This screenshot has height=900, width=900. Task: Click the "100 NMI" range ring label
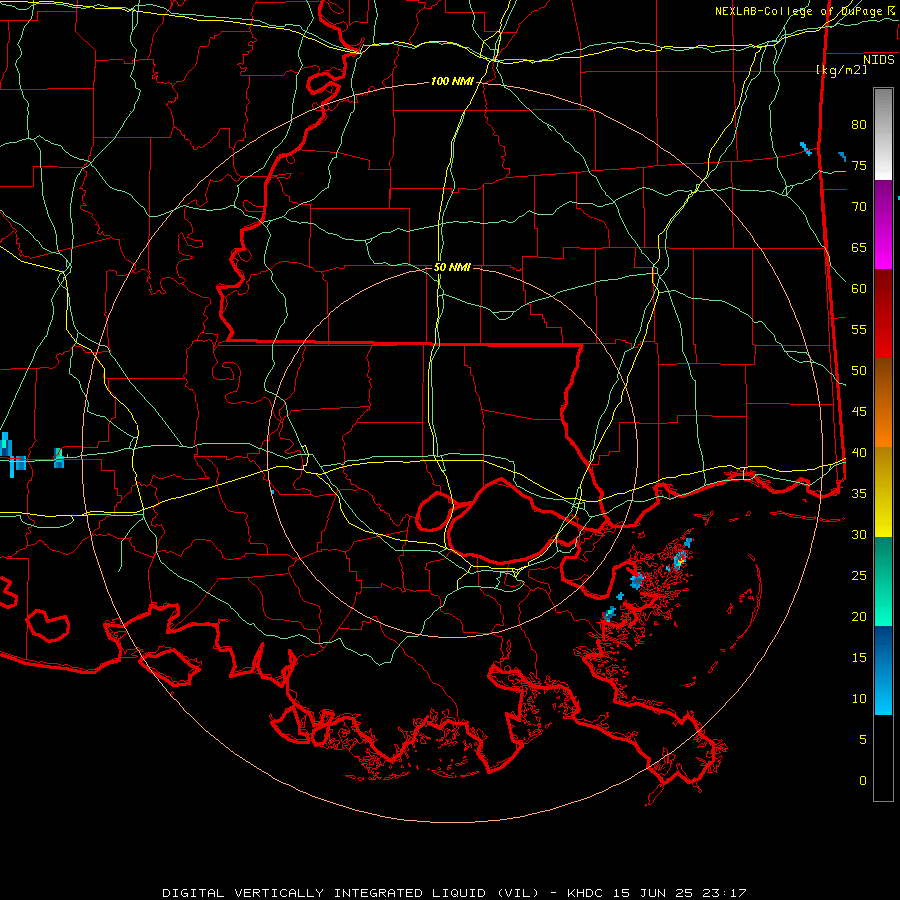click(x=452, y=82)
